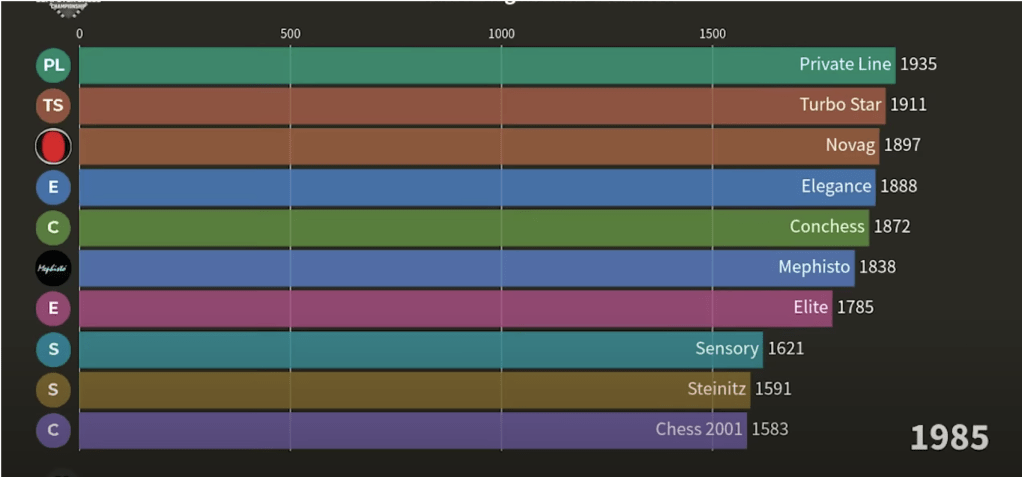Click the Mephisto 1838 rating value
The image size is (1022, 477).
coord(877,267)
